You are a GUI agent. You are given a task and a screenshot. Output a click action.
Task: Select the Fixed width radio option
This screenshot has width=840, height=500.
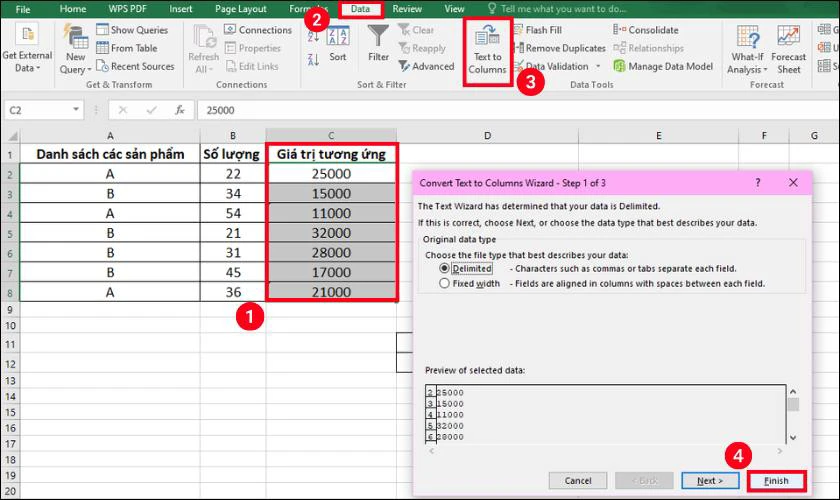[445, 283]
